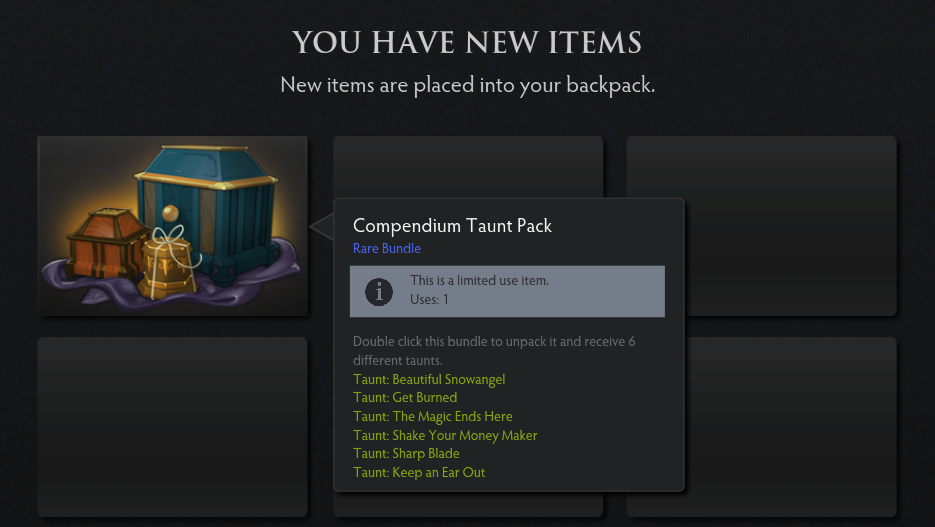Image resolution: width=935 pixels, height=527 pixels.
Task: Click the empty slot above the tooltip
Action: (x=468, y=167)
